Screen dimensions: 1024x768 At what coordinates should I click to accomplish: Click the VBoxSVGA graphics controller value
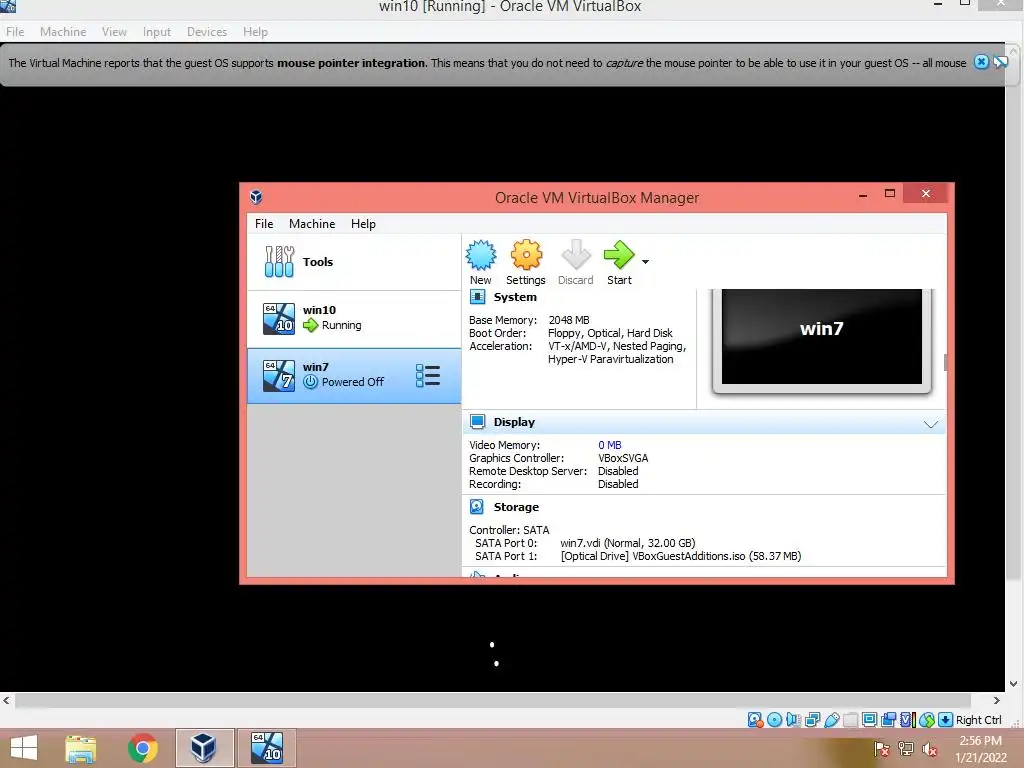[623, 458]
